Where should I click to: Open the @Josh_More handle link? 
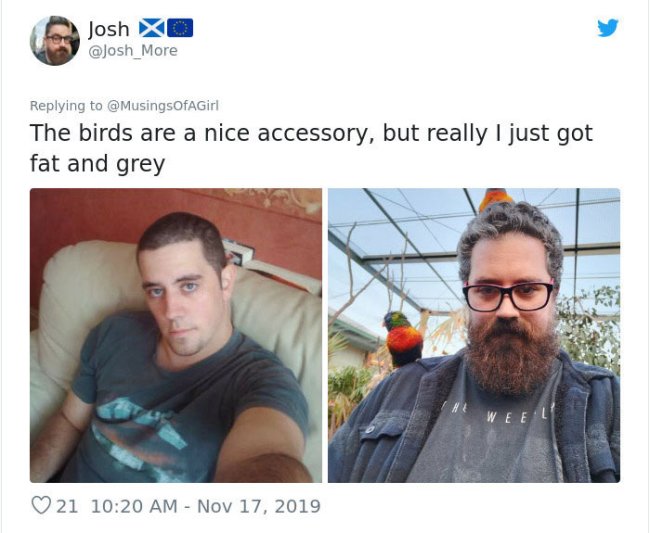click(x=133, y=51)
